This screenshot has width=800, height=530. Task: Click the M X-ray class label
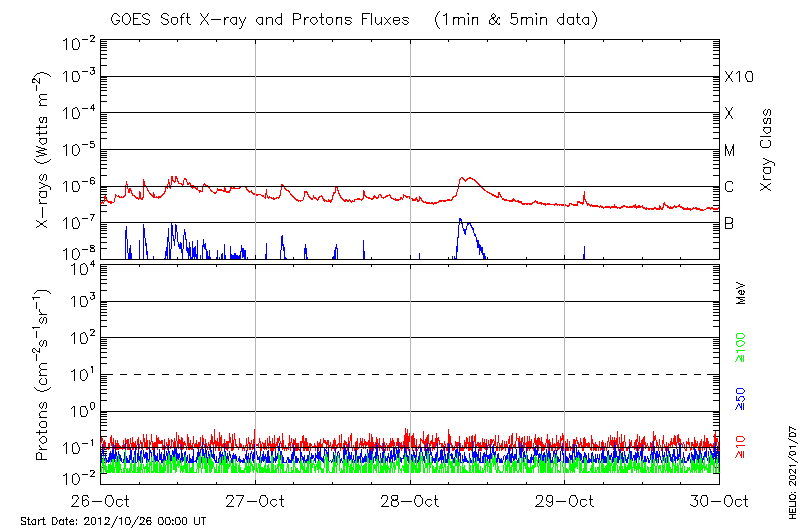click(x=730, y=151)
